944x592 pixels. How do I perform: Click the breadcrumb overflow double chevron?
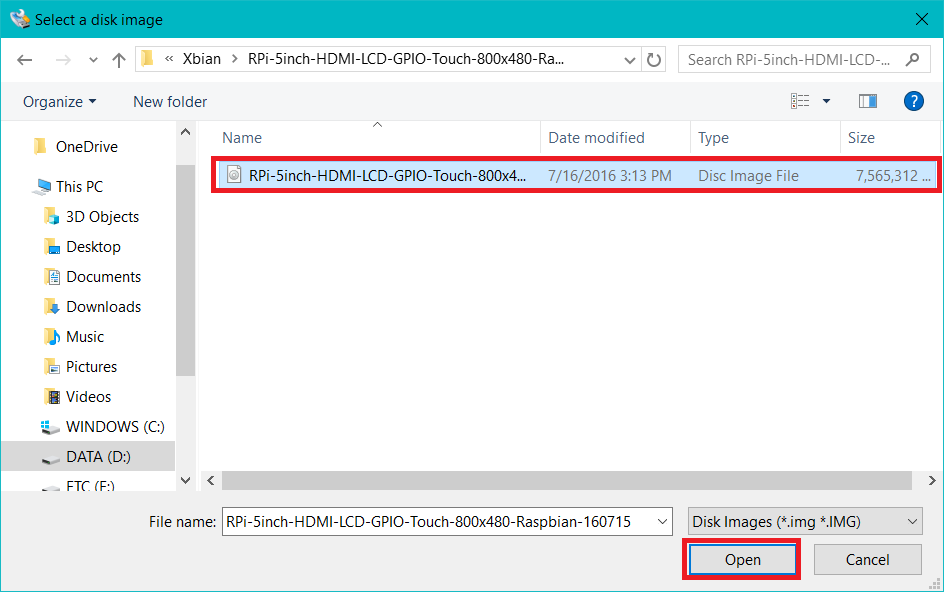click(169, 59)
